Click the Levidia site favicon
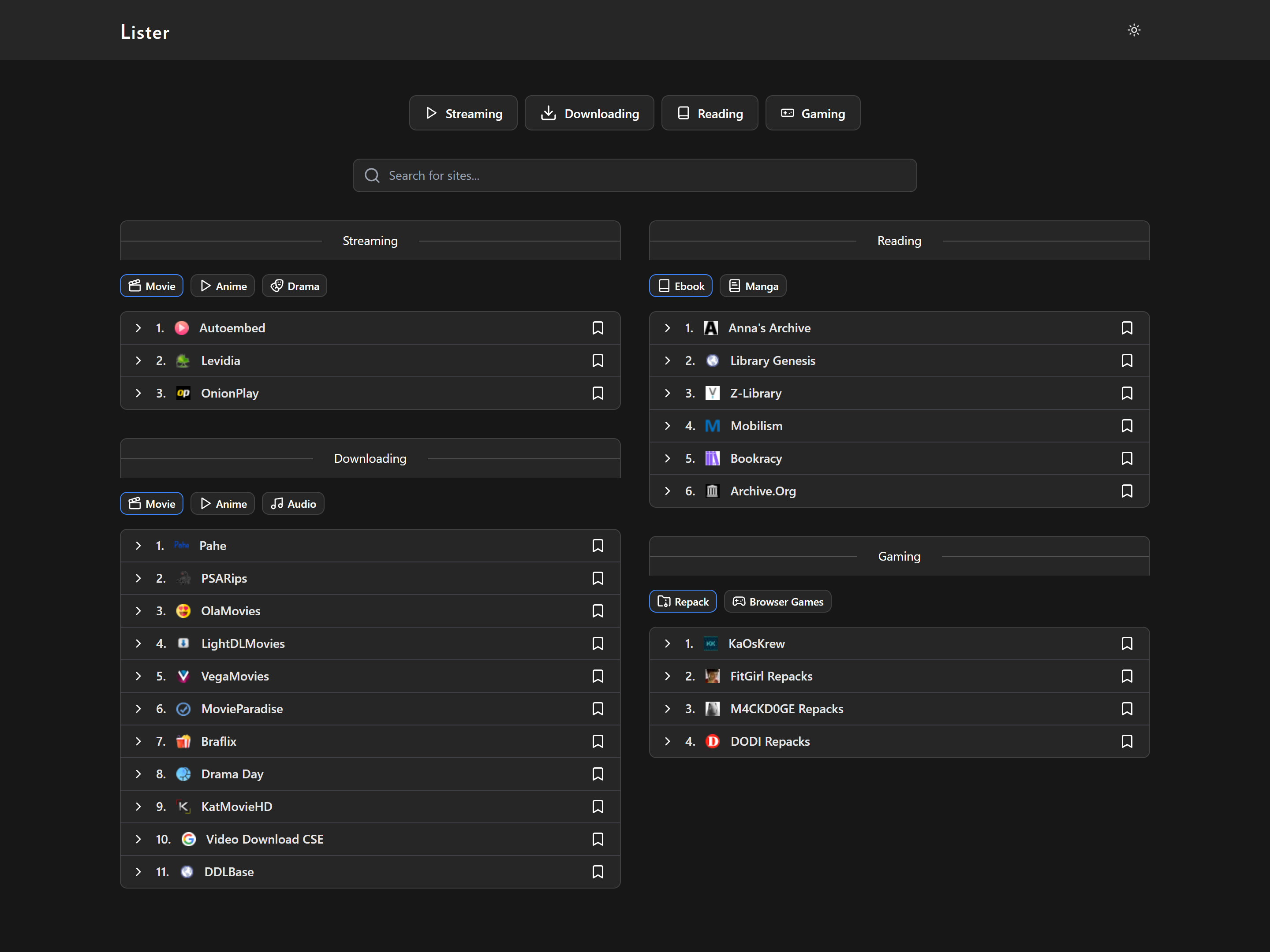This screenshot has width=1270, height=952. pyautogui.click(x=183, y=361)
